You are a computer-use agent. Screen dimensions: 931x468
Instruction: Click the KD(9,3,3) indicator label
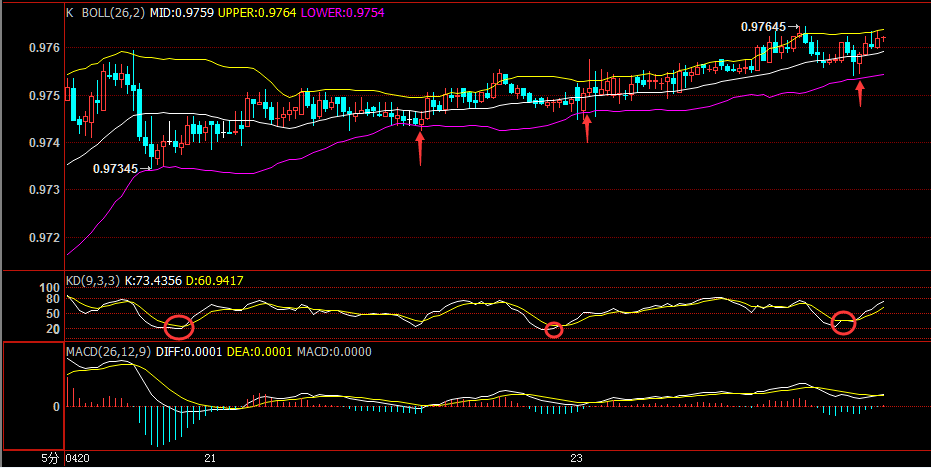click(x=93, y=280)
